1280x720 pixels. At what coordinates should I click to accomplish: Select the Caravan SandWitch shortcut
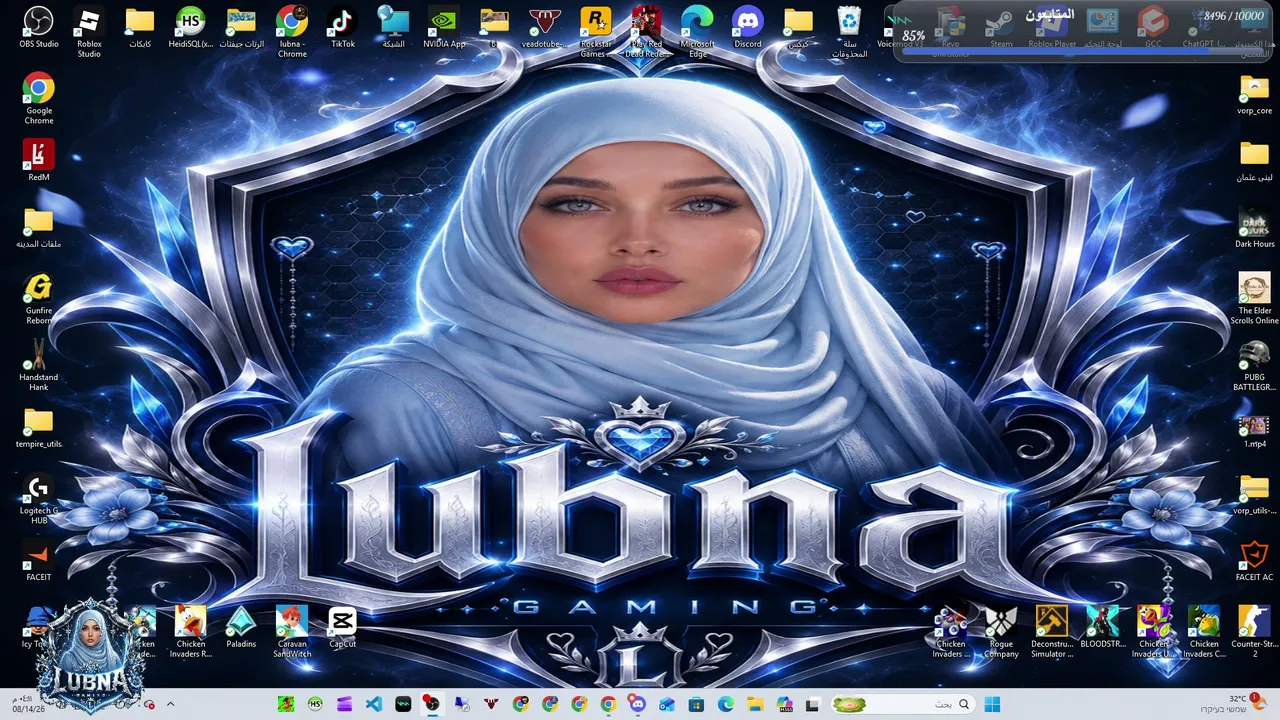(x=292, y=632)
